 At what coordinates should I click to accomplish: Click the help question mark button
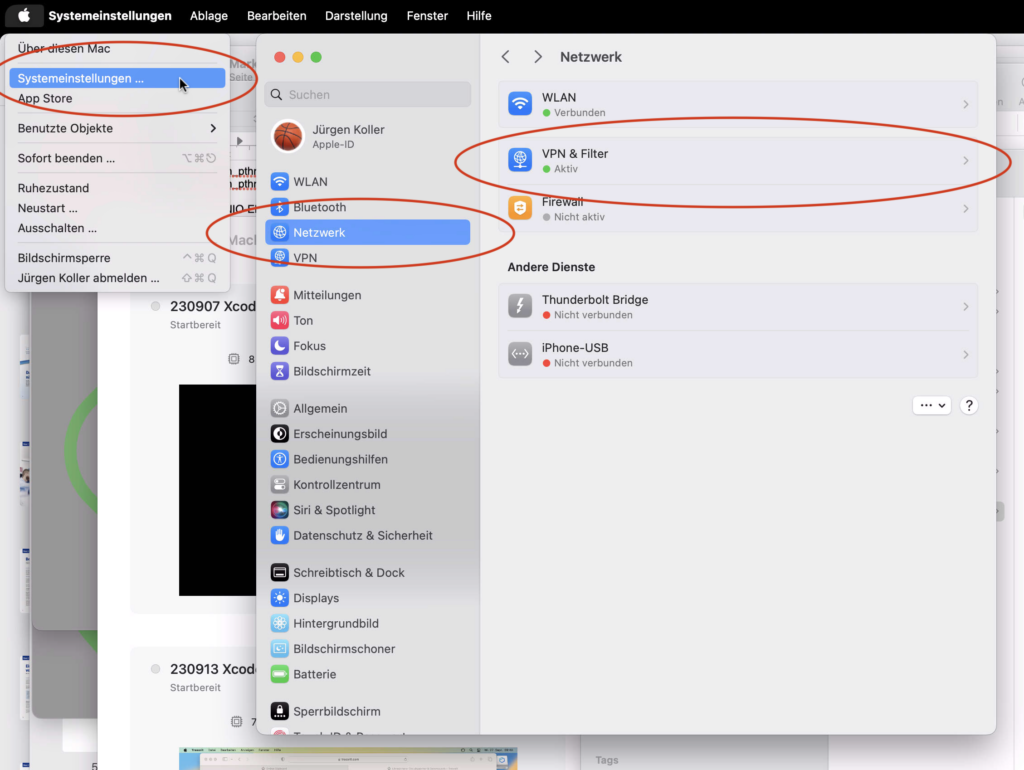968,405
